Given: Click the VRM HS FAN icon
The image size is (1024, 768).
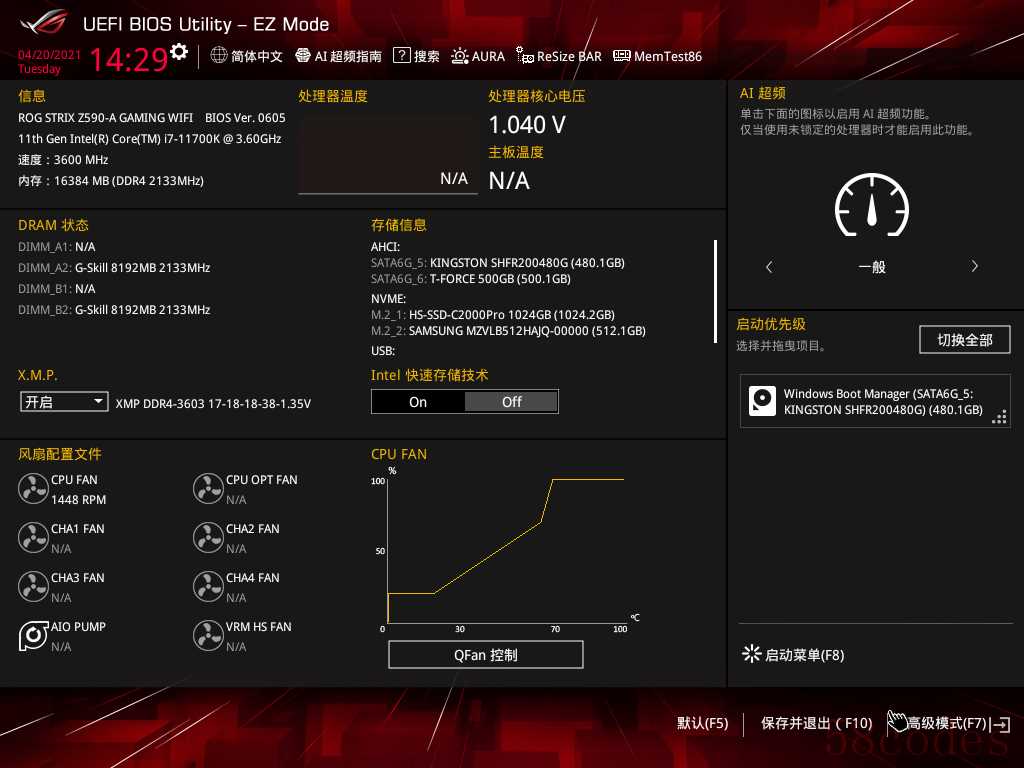Looking at the screenshot, I should tap(208, 635).
